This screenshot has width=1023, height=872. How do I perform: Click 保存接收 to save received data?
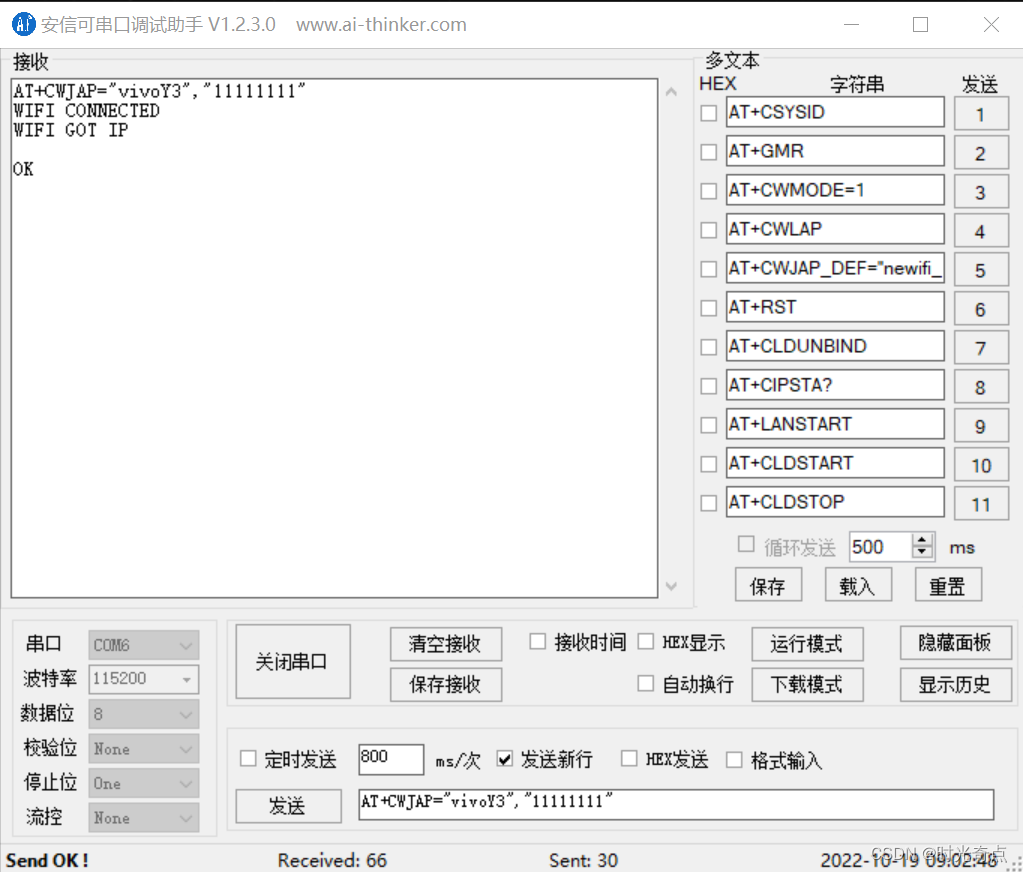click(446, 684)
